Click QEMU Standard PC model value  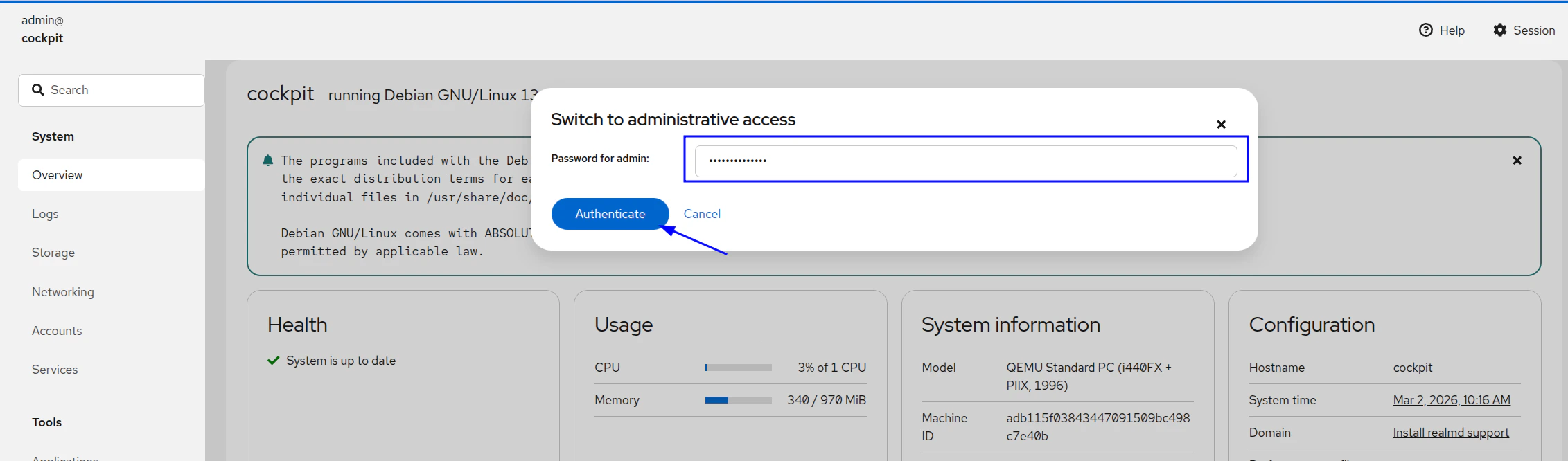(x=1089, y=377)
